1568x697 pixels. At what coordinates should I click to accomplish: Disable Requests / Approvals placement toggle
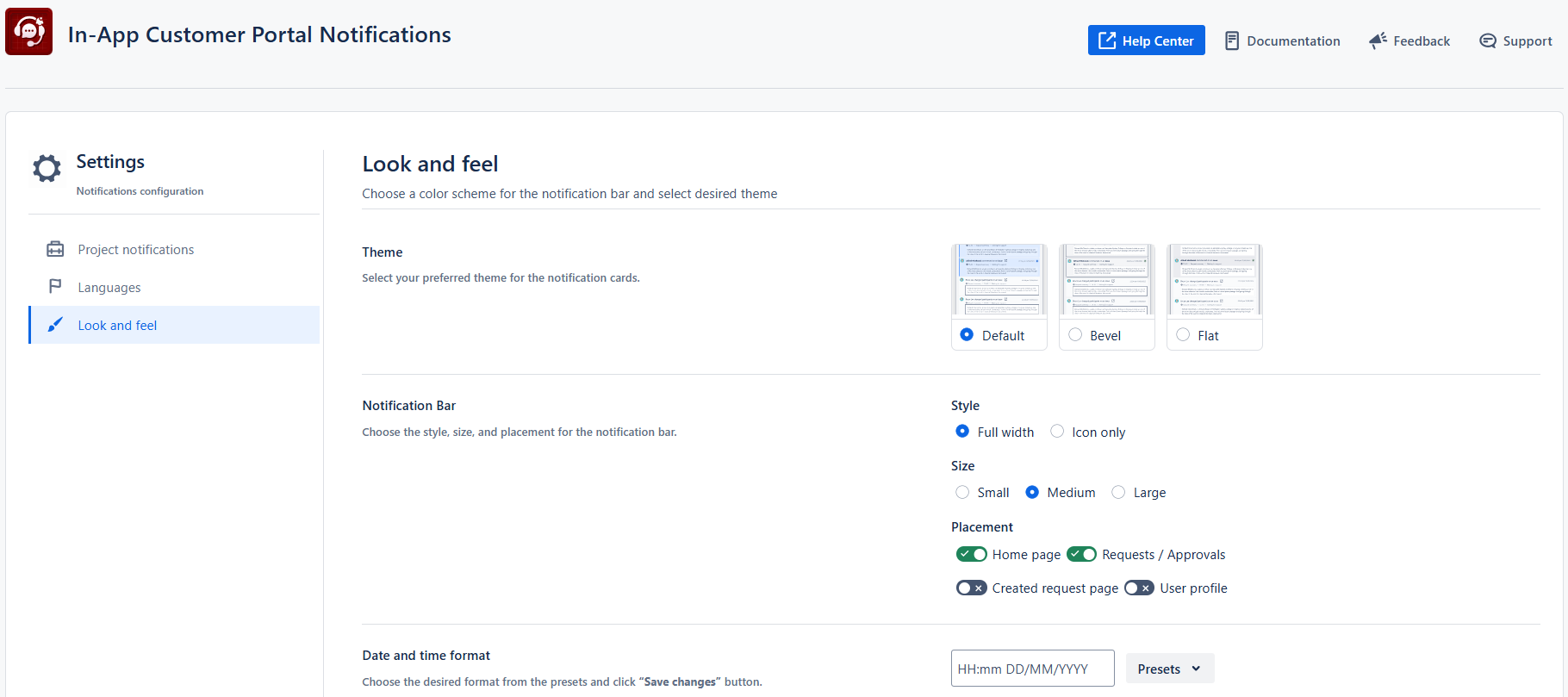[x=1082, y=554]
